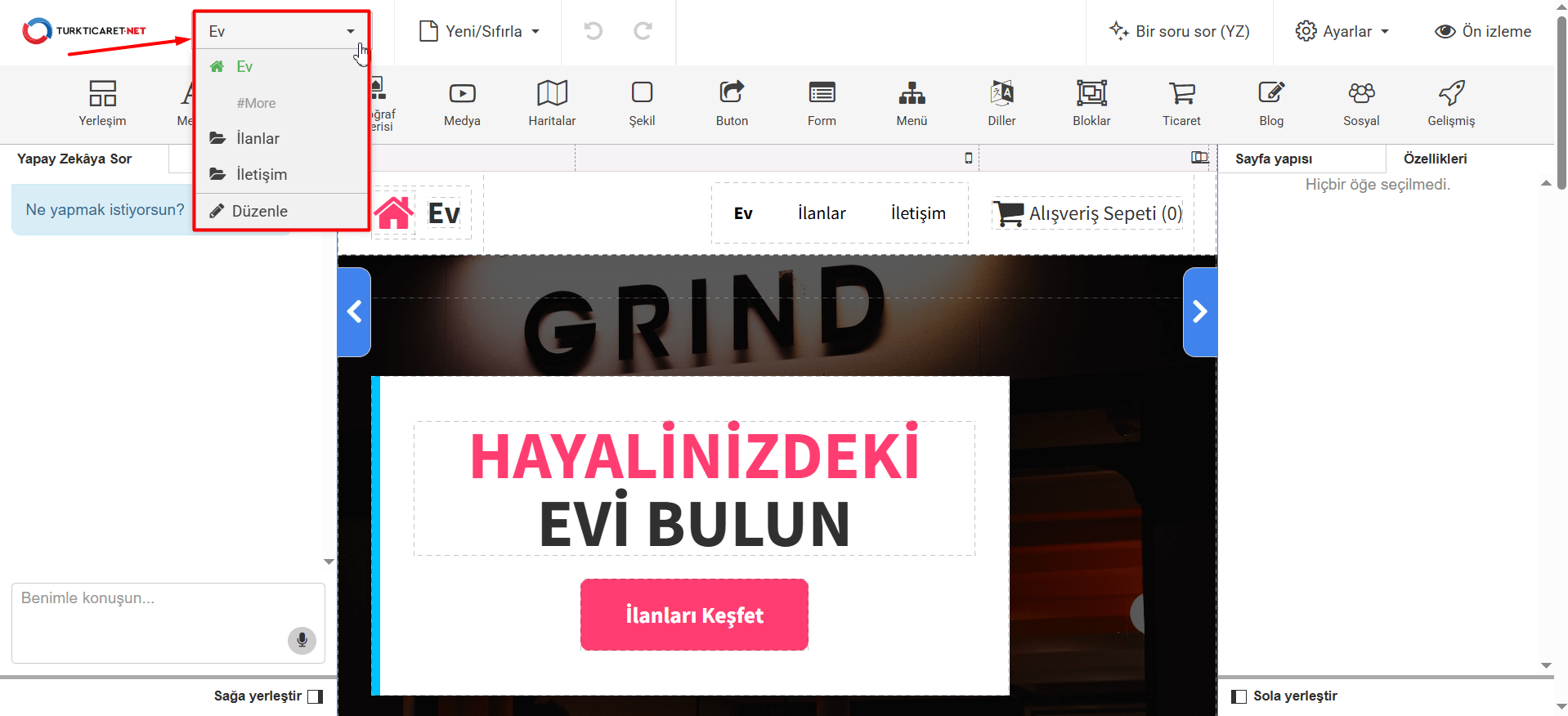Switch to the Özellikleri tab

point(1435,159)
